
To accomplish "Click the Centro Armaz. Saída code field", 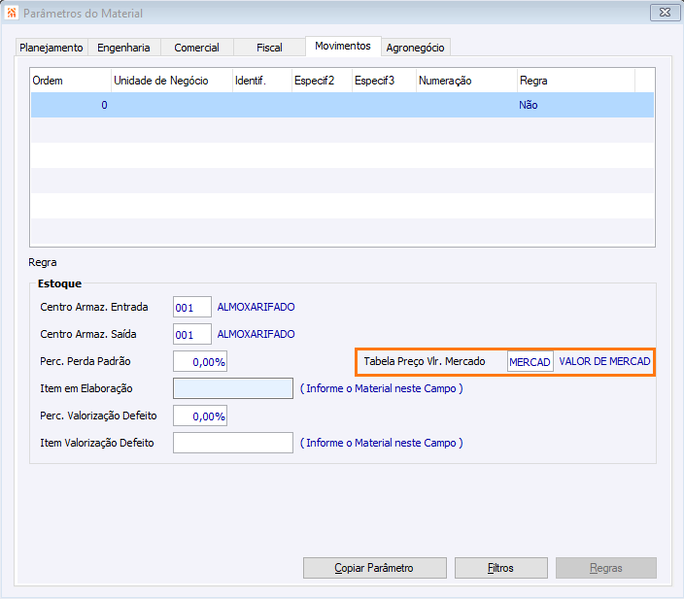I will (192, 334).
